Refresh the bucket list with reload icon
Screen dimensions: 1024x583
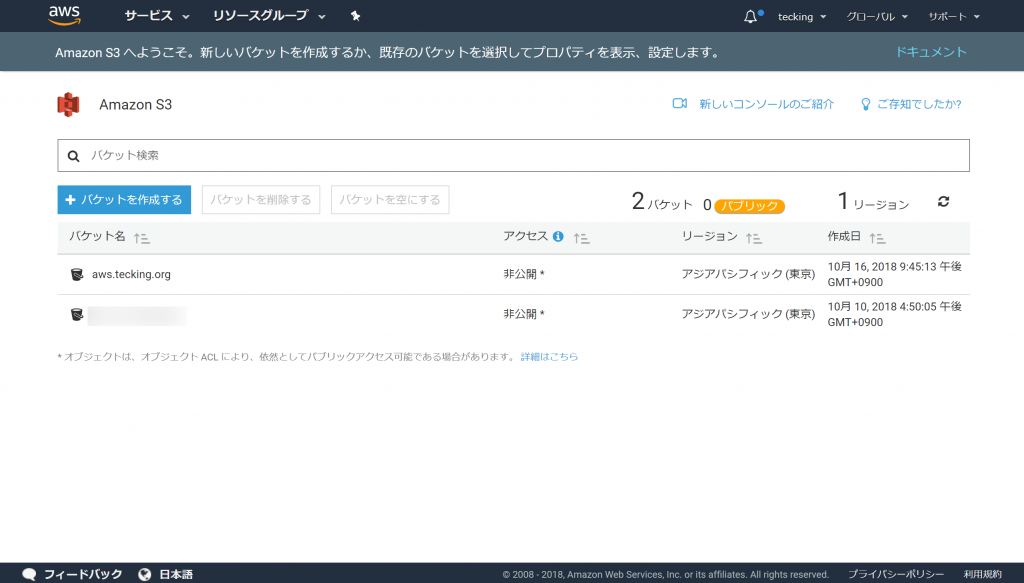tap(943, 201)
